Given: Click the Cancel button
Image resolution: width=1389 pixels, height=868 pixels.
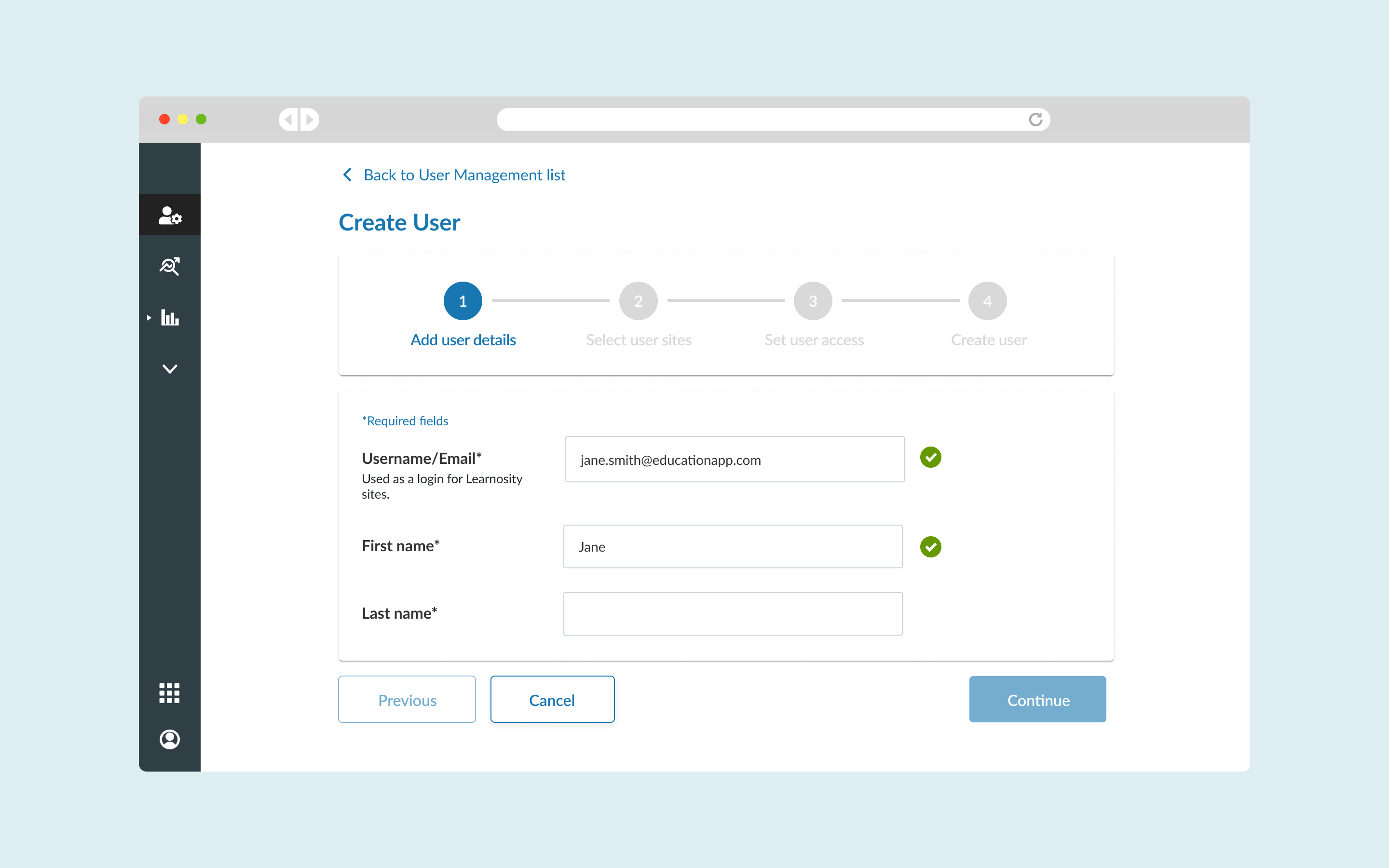Looking at the screenshot, I should point(552,699).
